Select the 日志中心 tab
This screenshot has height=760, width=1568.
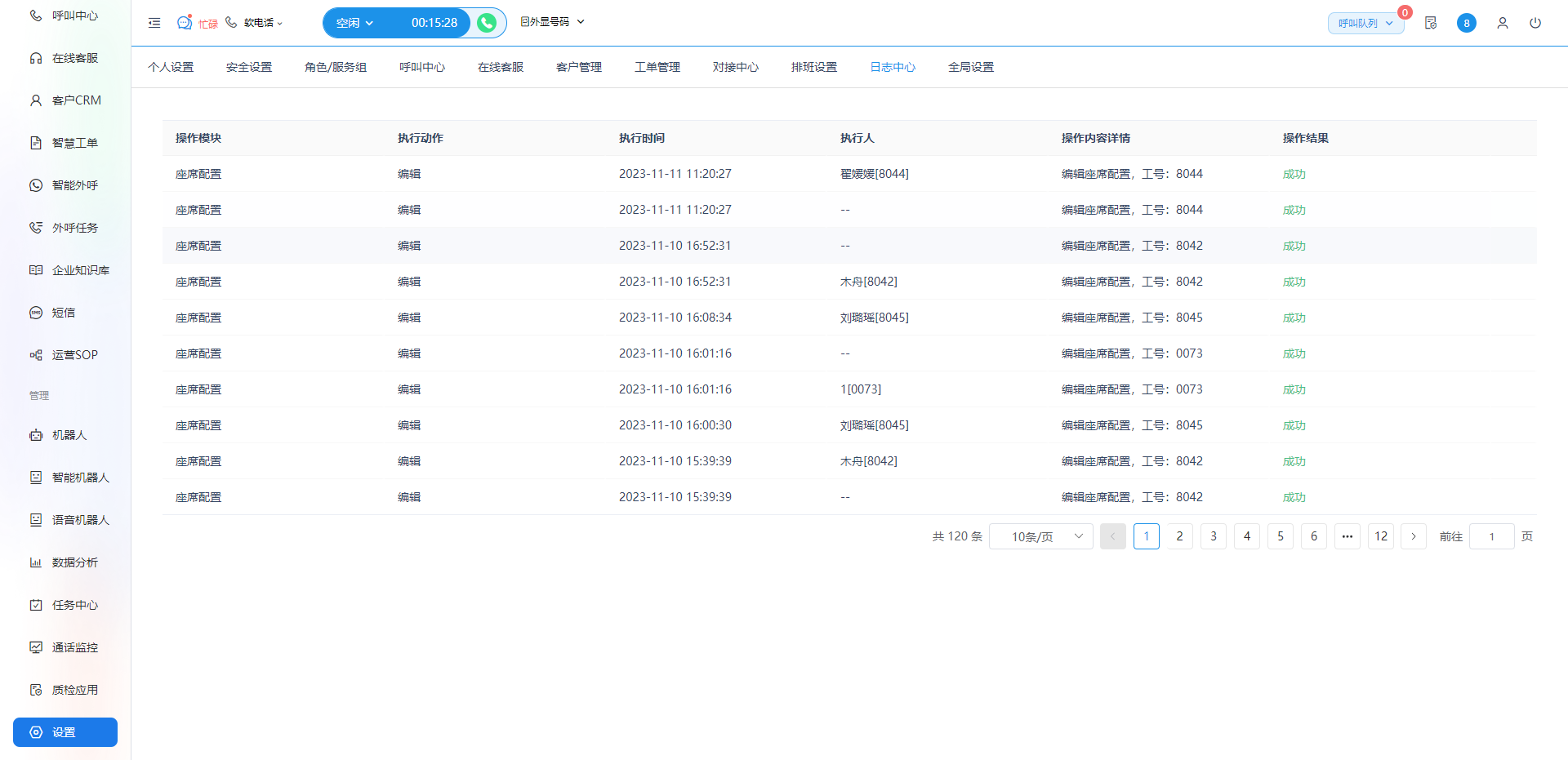[x=893, y=67]
